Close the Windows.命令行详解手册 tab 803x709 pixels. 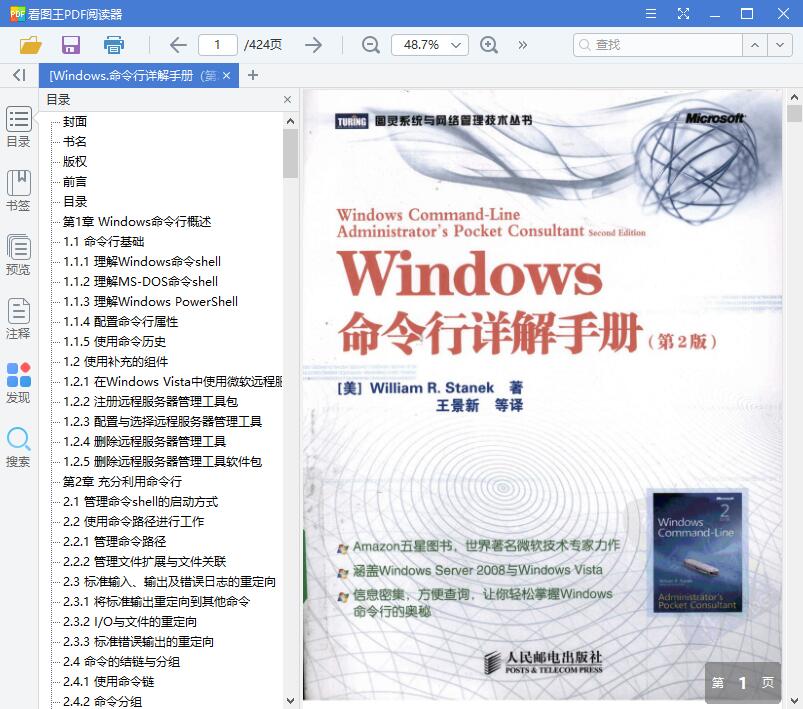click(x=227, y=76)
